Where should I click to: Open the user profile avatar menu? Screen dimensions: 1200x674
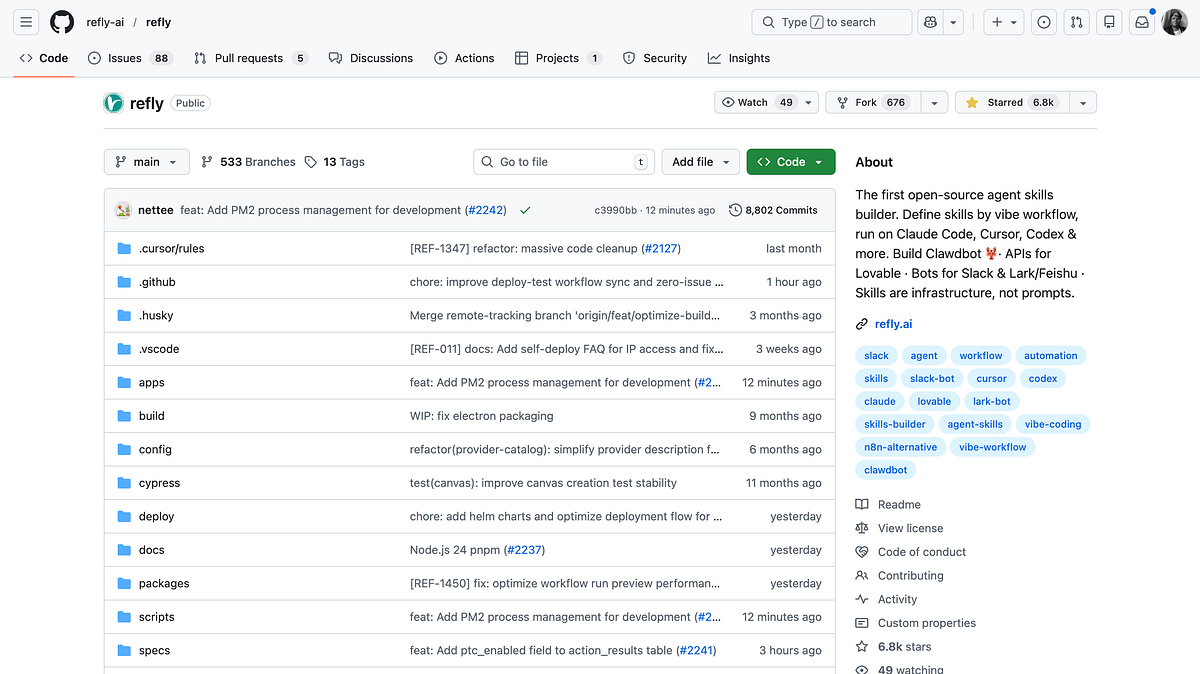(x=1174, y=22)
